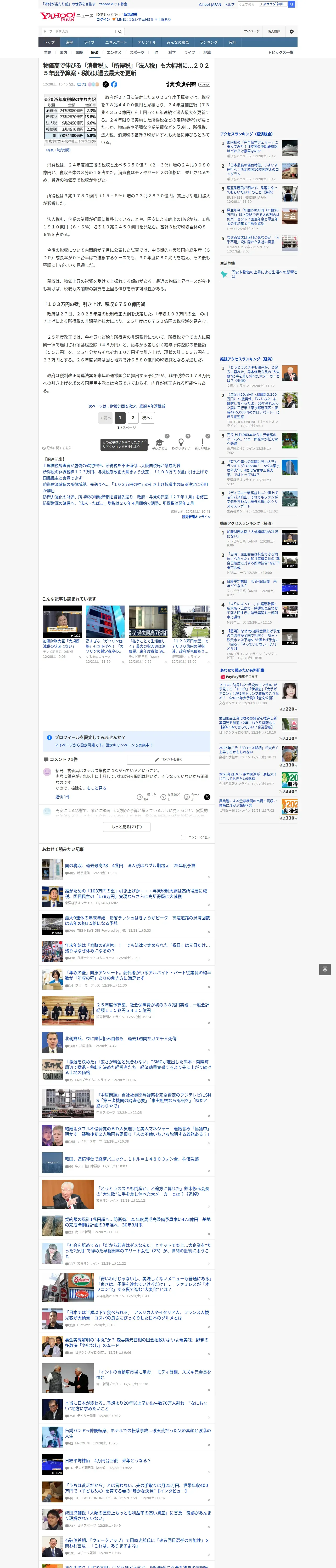This screenshot has width=336, height=1568.
Task: Click the '次へ' next page button
Action: click(x=148, y=418)
